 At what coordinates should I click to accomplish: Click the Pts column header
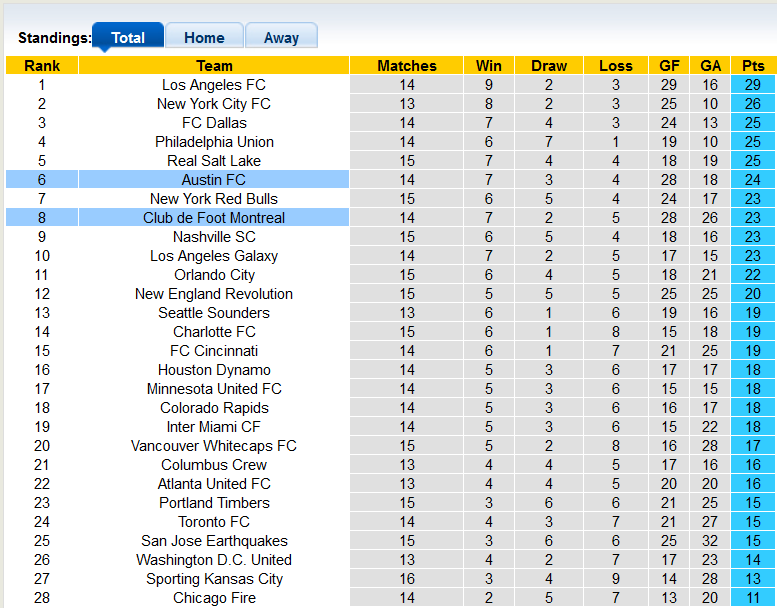[753, 66]
